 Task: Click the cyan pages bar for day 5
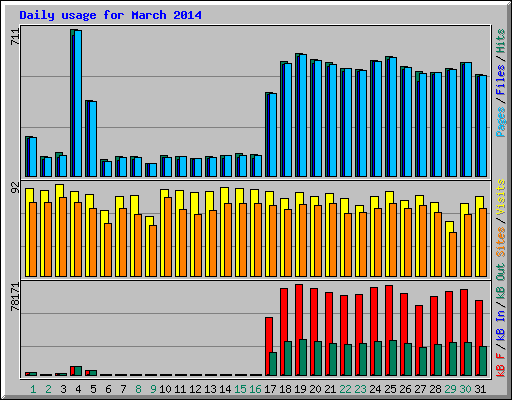click(x=93, y=139)
